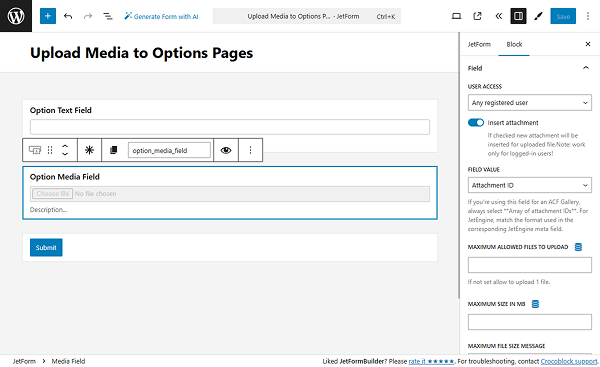Focus the Maximum allowed files input
Viewport: 600px width, 367px height.
[530, 265]
